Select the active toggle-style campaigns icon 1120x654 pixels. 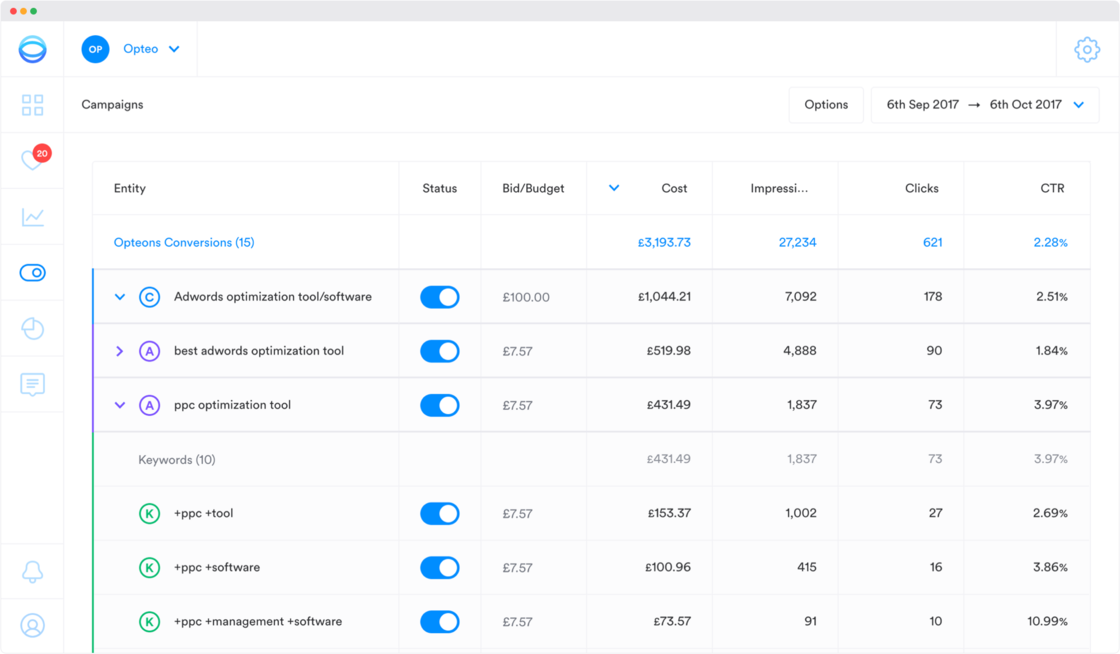pos(32,272)
